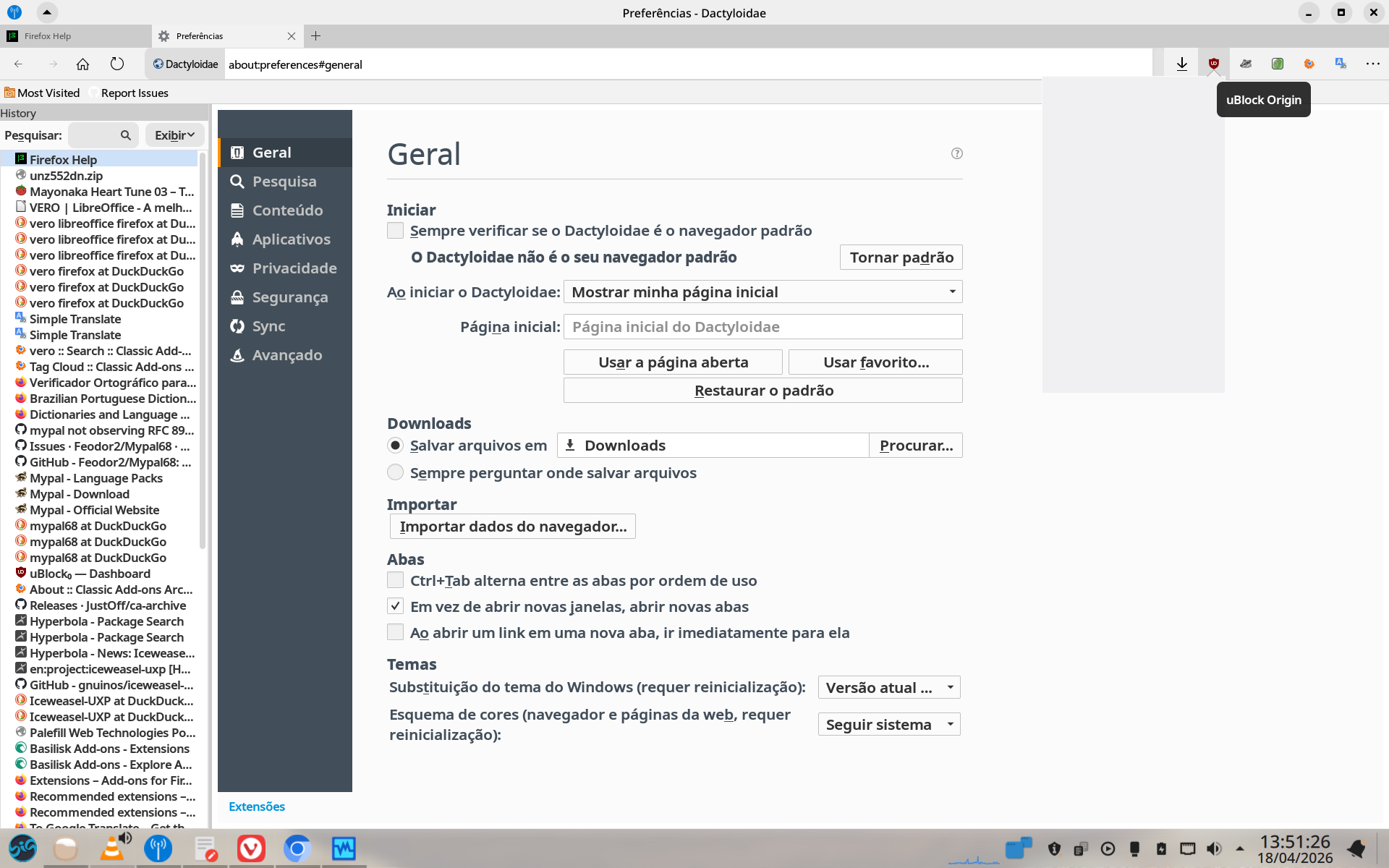Click the help question mark icon
Image resolution: width=1389 pixels, height=868 pixels.
click(x=956, y=153)
